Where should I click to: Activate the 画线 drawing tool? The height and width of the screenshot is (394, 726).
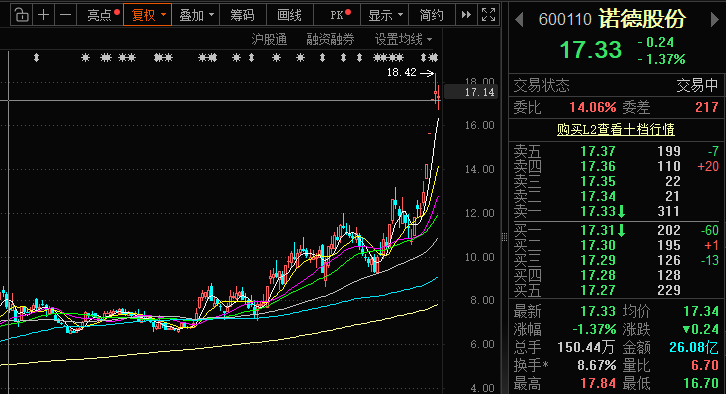289,15
